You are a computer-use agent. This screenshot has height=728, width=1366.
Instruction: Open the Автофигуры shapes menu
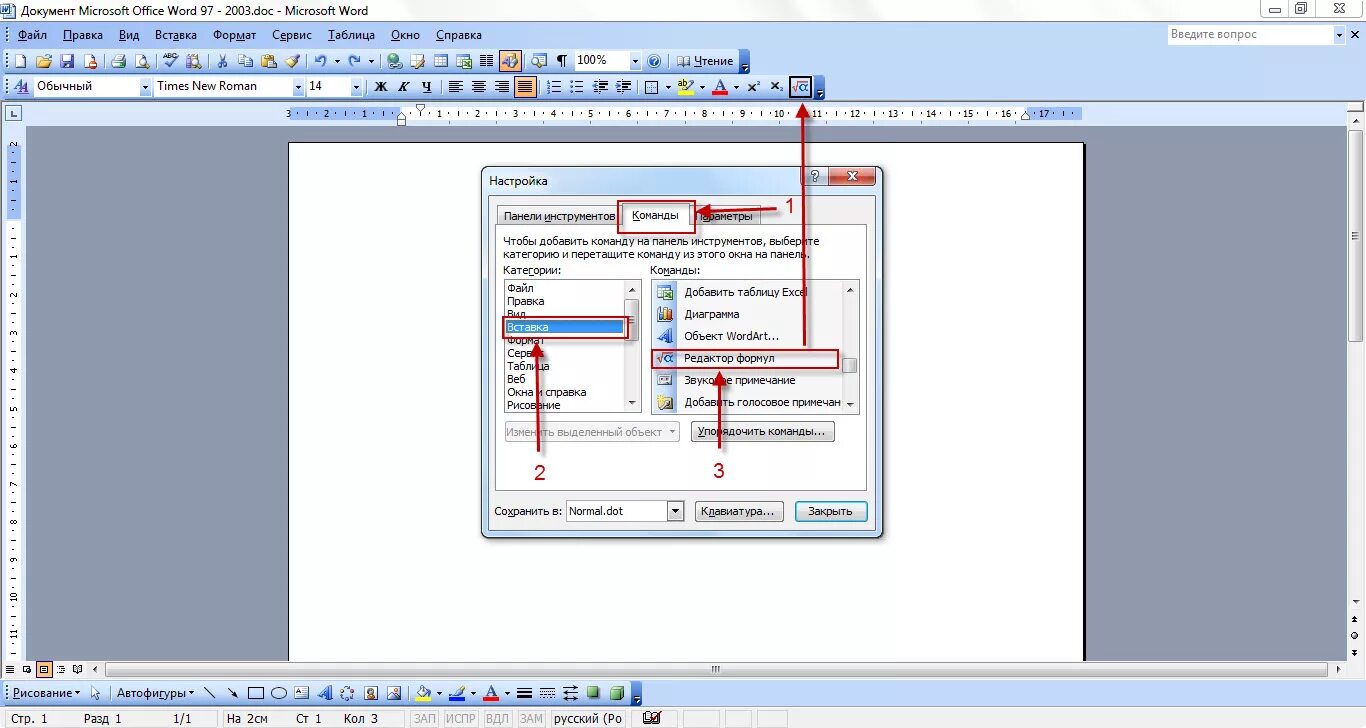(x=156, y=693)
